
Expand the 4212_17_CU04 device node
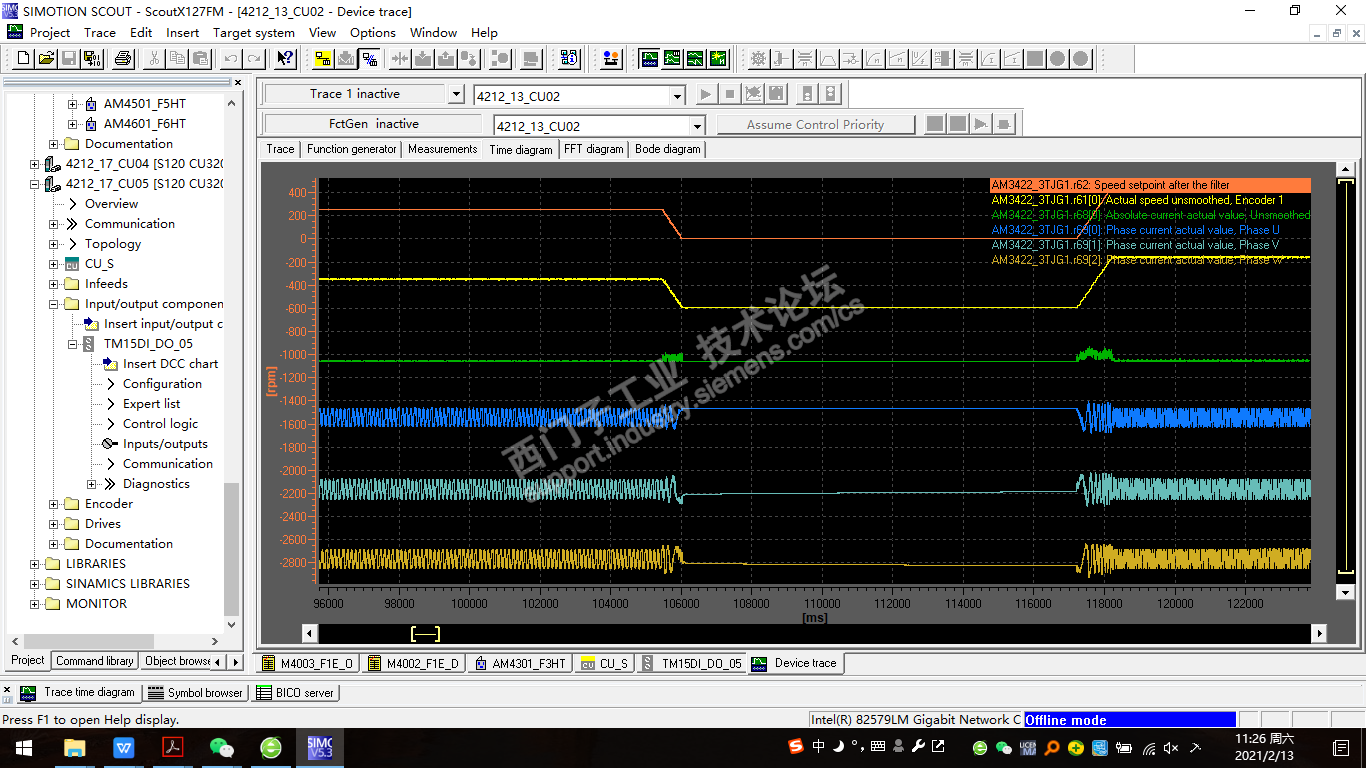(35, 164)
